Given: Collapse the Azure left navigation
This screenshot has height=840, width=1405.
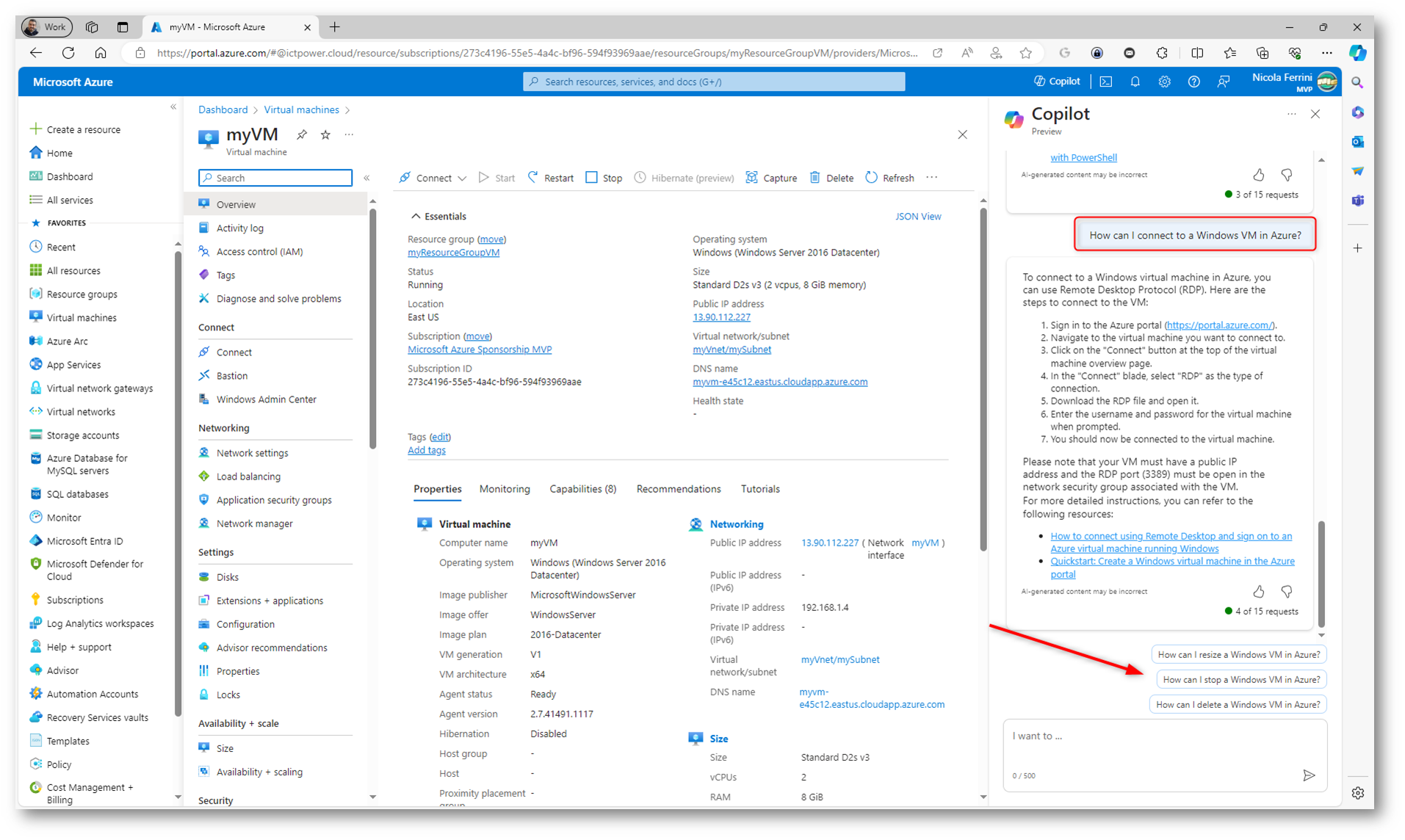Looking at the screenshot, I should 173,107.
